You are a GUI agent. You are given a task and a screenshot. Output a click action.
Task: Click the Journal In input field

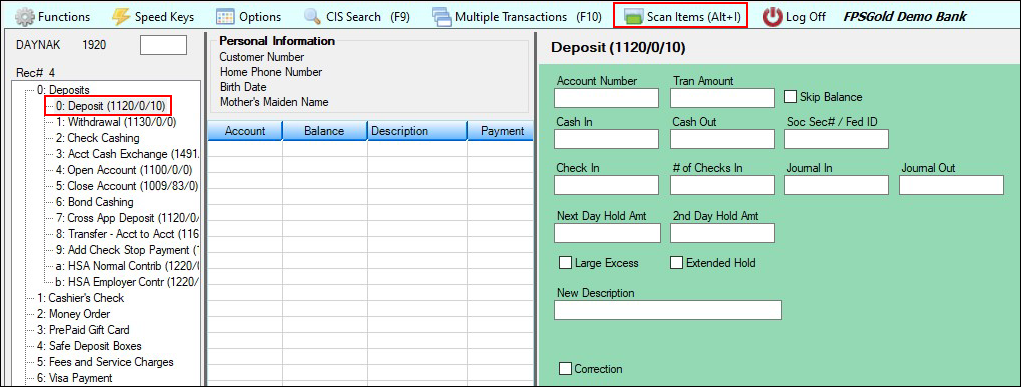click(x=837, y=185)
